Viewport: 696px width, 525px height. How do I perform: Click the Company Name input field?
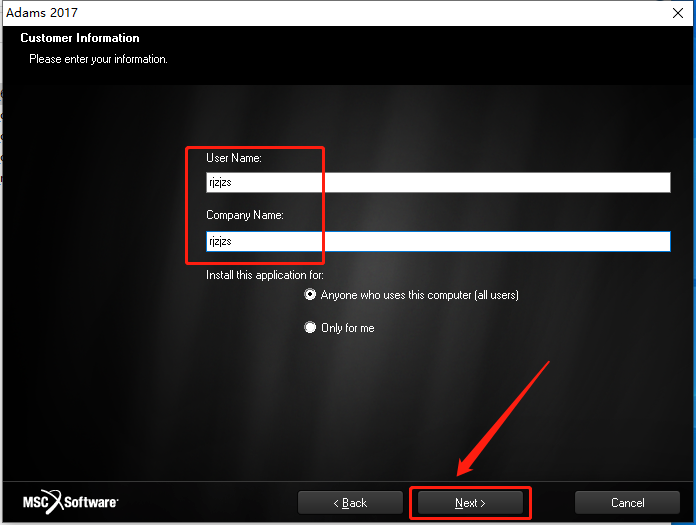[x=438, y=241]
